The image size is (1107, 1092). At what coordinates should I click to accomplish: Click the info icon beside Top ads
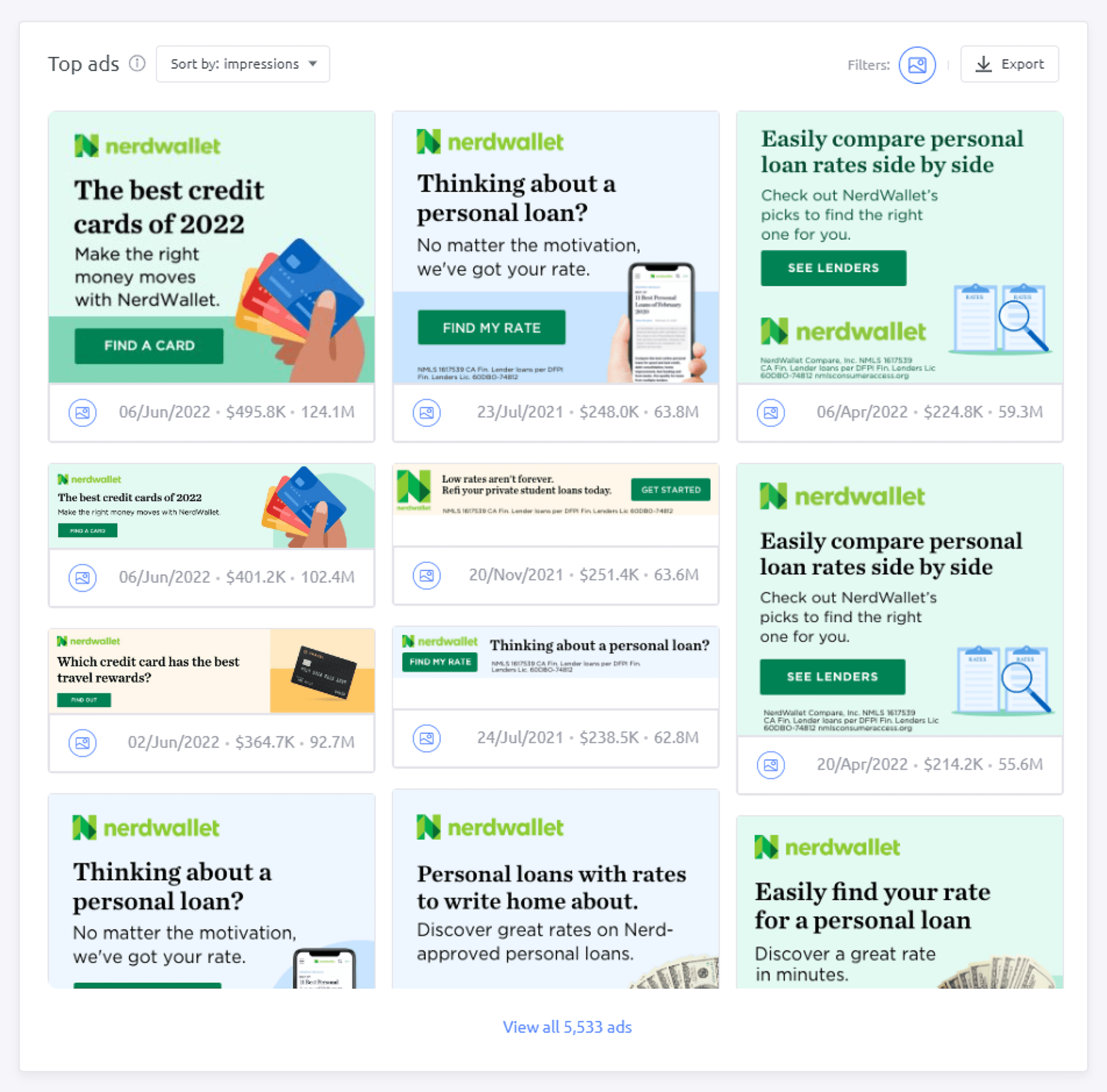(137, 63)
